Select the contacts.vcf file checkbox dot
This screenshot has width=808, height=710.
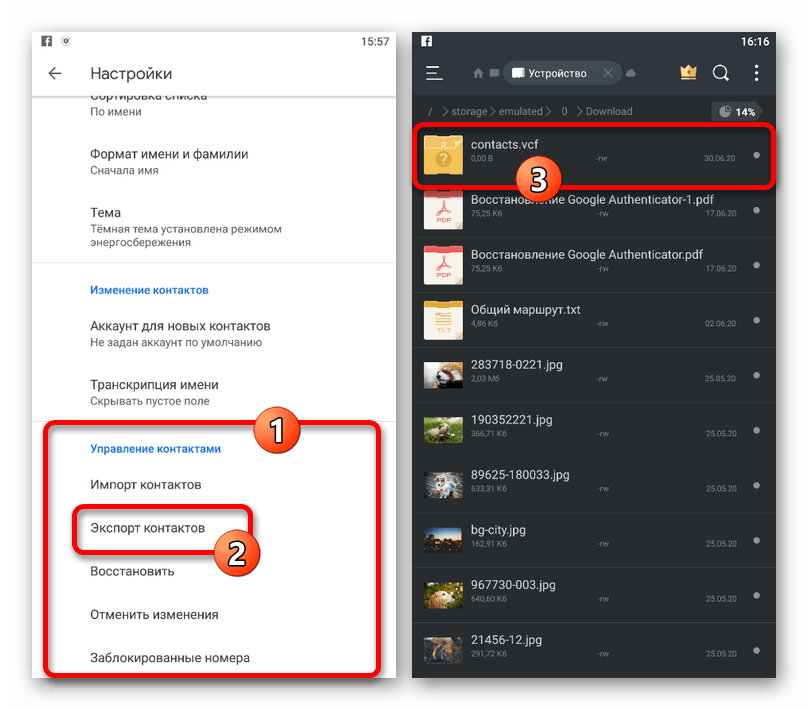[756, 155]
